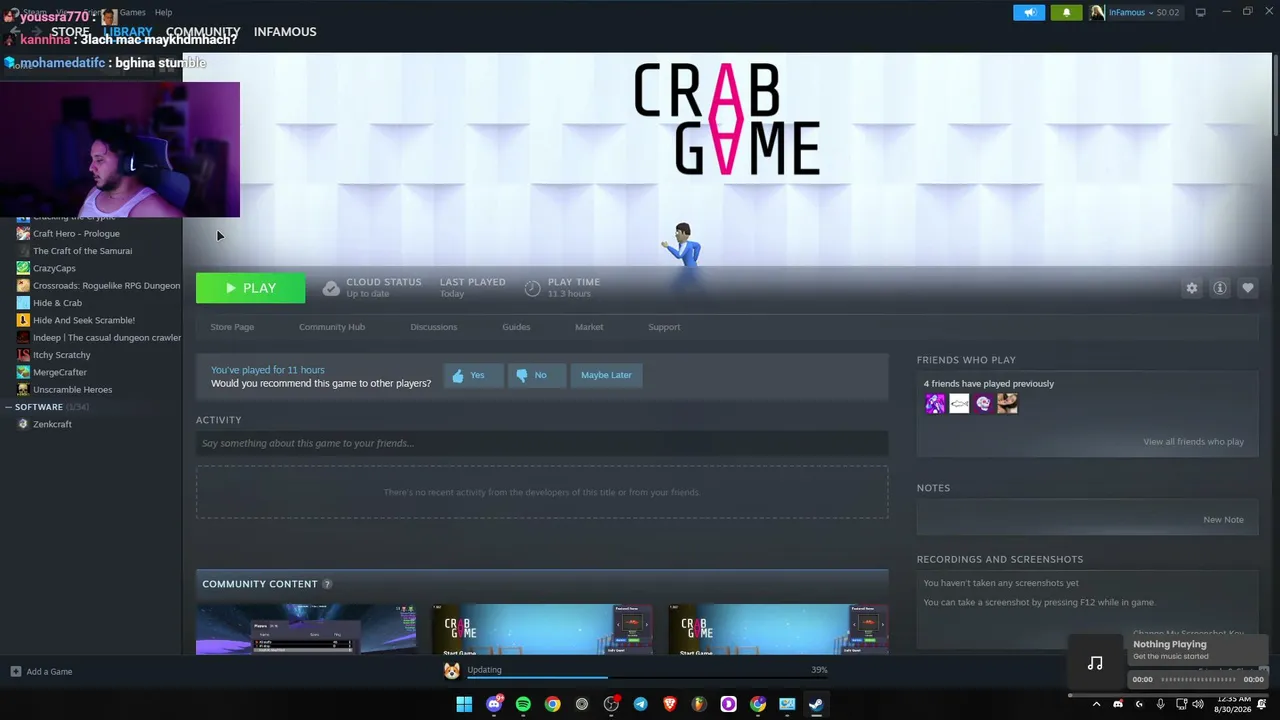This screenshot has height=720, width=1280.
Task: Click the thumbs-up Yes recommendation button
Action: click(x=473, y=375)
